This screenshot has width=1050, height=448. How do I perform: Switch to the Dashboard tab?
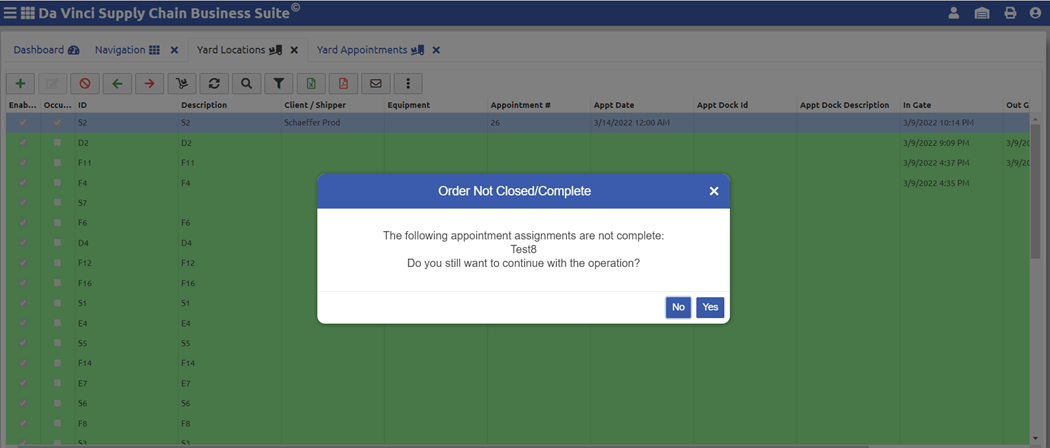46,50
